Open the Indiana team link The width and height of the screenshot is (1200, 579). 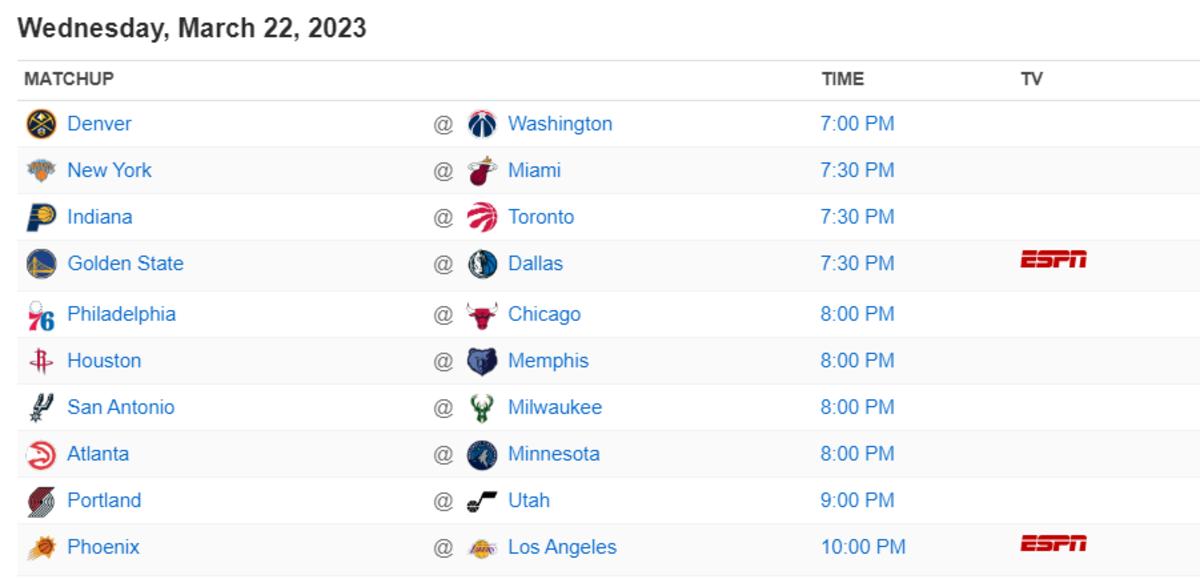click(x=99, y=217)
